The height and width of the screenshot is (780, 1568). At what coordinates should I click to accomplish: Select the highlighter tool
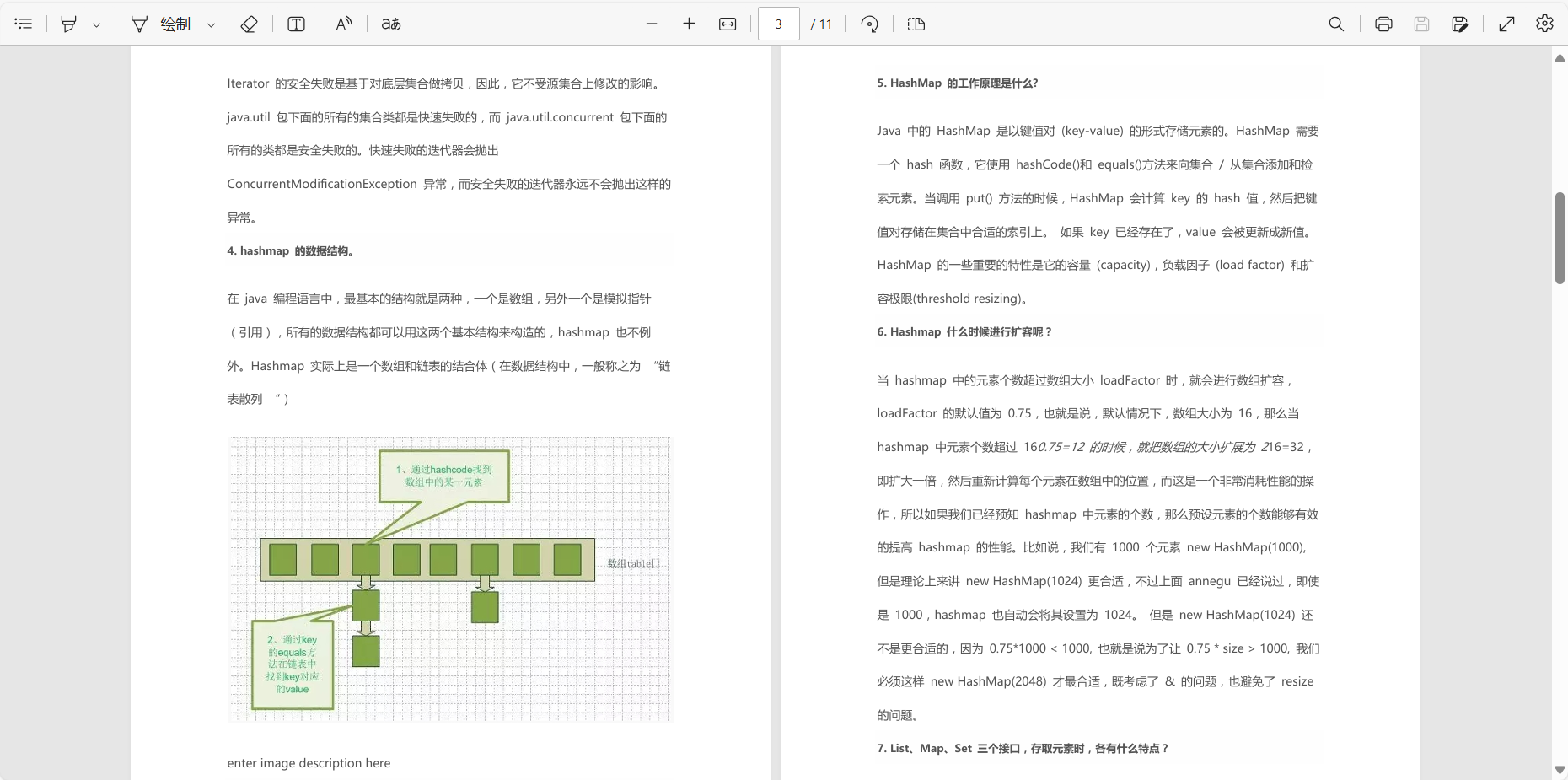(68, 24)
